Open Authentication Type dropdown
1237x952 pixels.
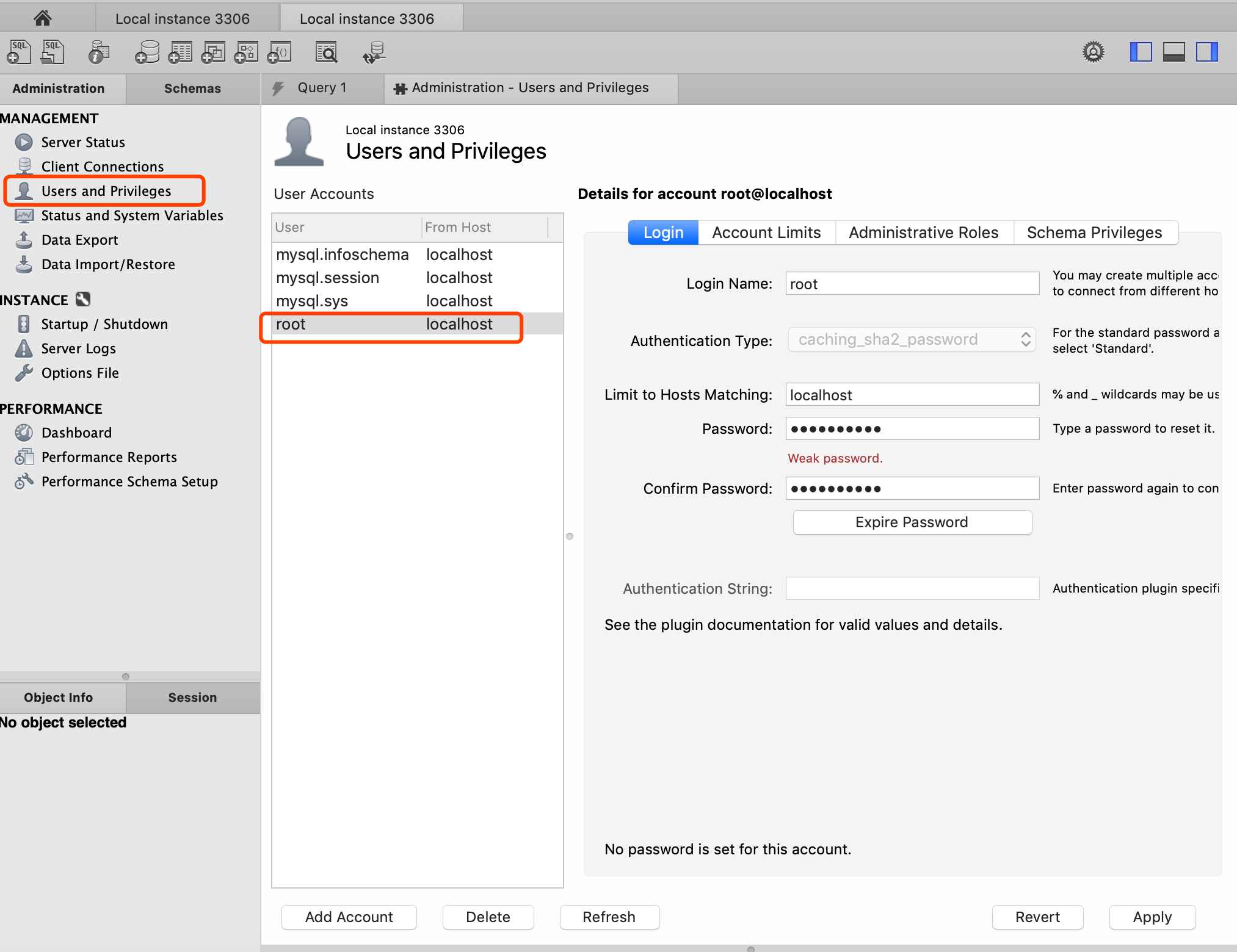912,339
